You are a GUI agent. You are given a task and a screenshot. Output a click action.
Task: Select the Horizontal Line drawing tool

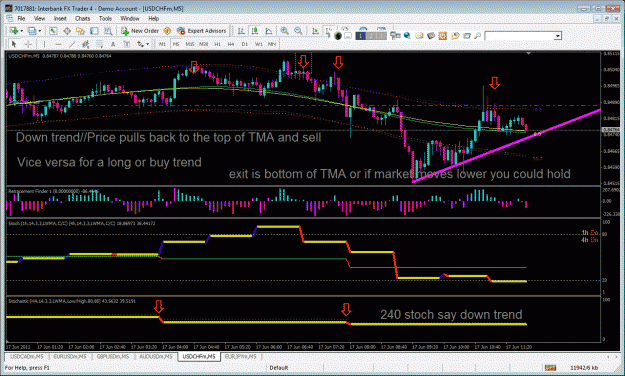(58, 44)
